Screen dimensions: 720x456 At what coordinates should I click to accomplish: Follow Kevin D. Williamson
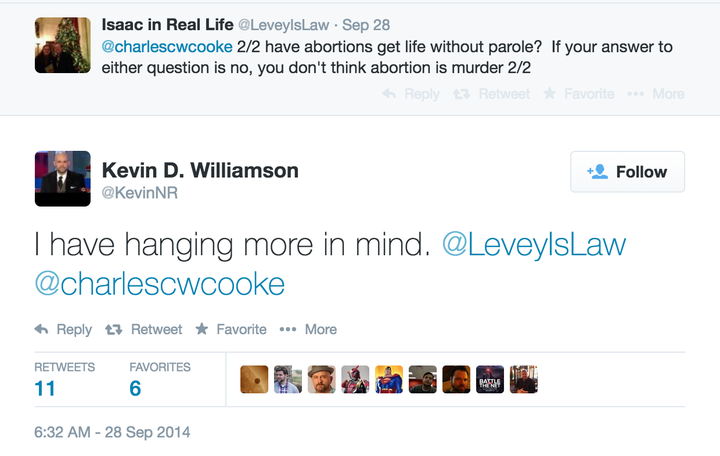pyautogui.click(x=627, y=172)
